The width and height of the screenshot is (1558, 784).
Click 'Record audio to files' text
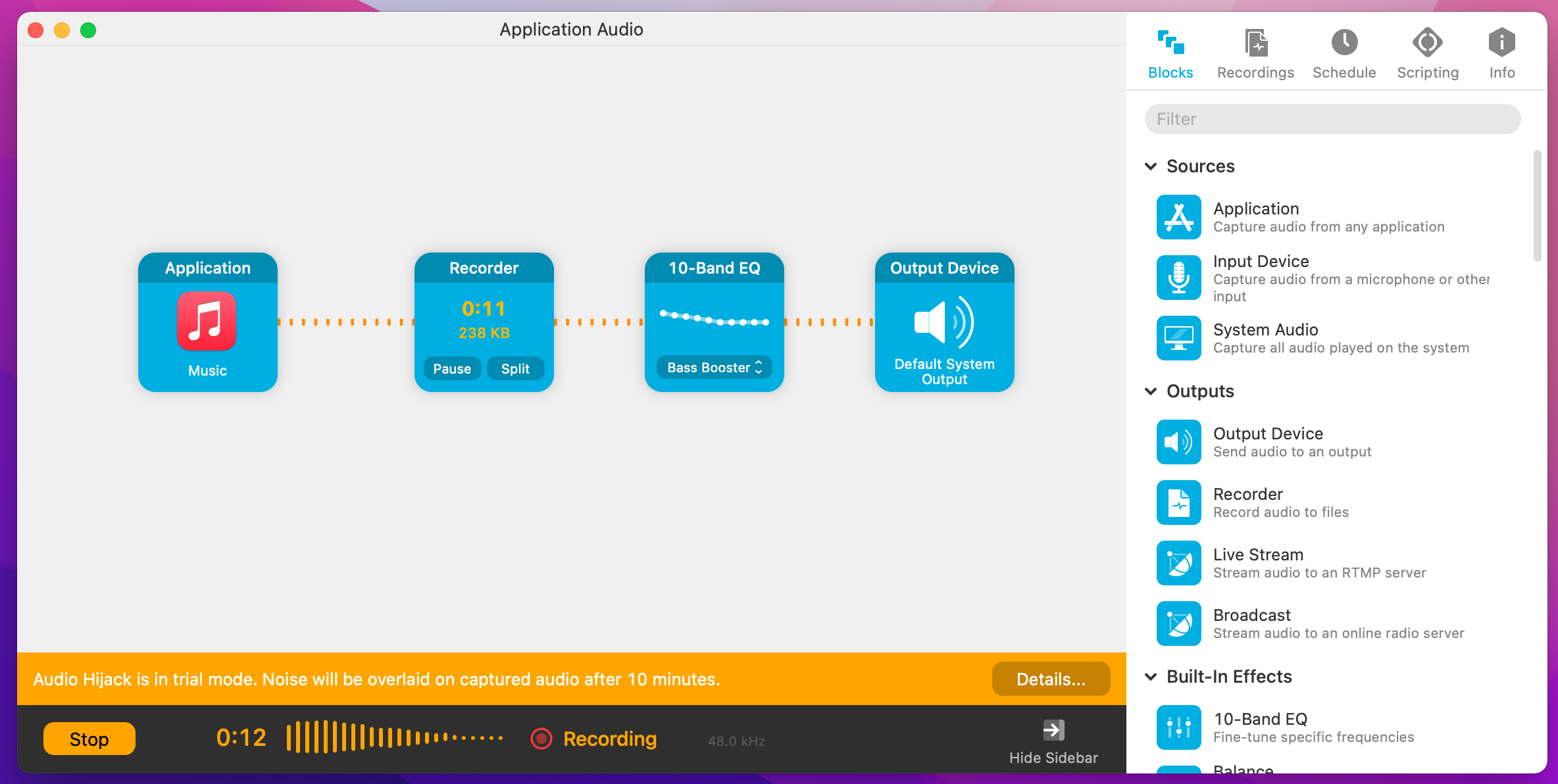click(x=1280, y=512)
